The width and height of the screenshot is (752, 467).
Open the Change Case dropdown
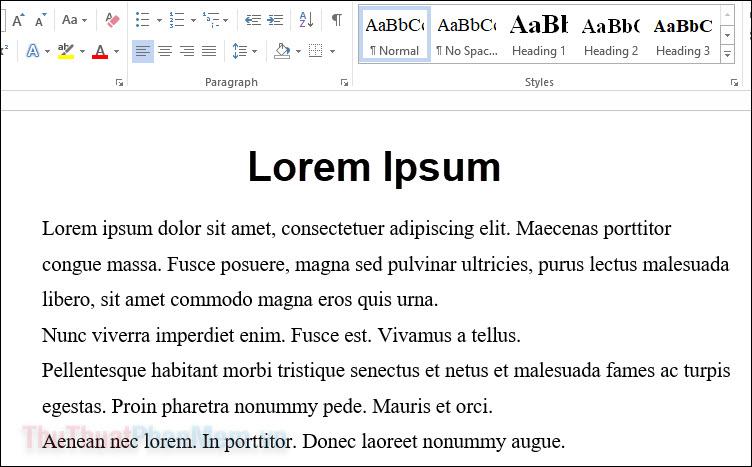(73, 20)
